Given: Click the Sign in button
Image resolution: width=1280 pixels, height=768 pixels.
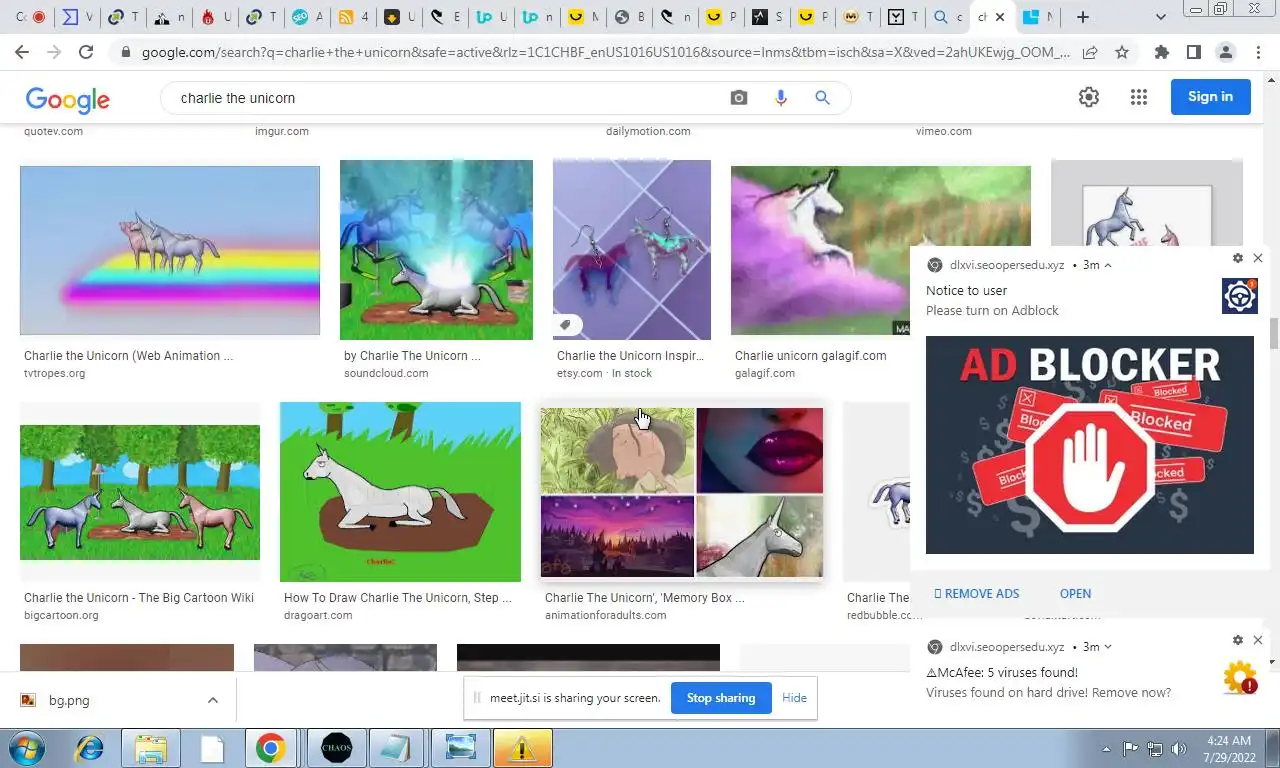Looking at the screenshot, I should [1210, 97].
